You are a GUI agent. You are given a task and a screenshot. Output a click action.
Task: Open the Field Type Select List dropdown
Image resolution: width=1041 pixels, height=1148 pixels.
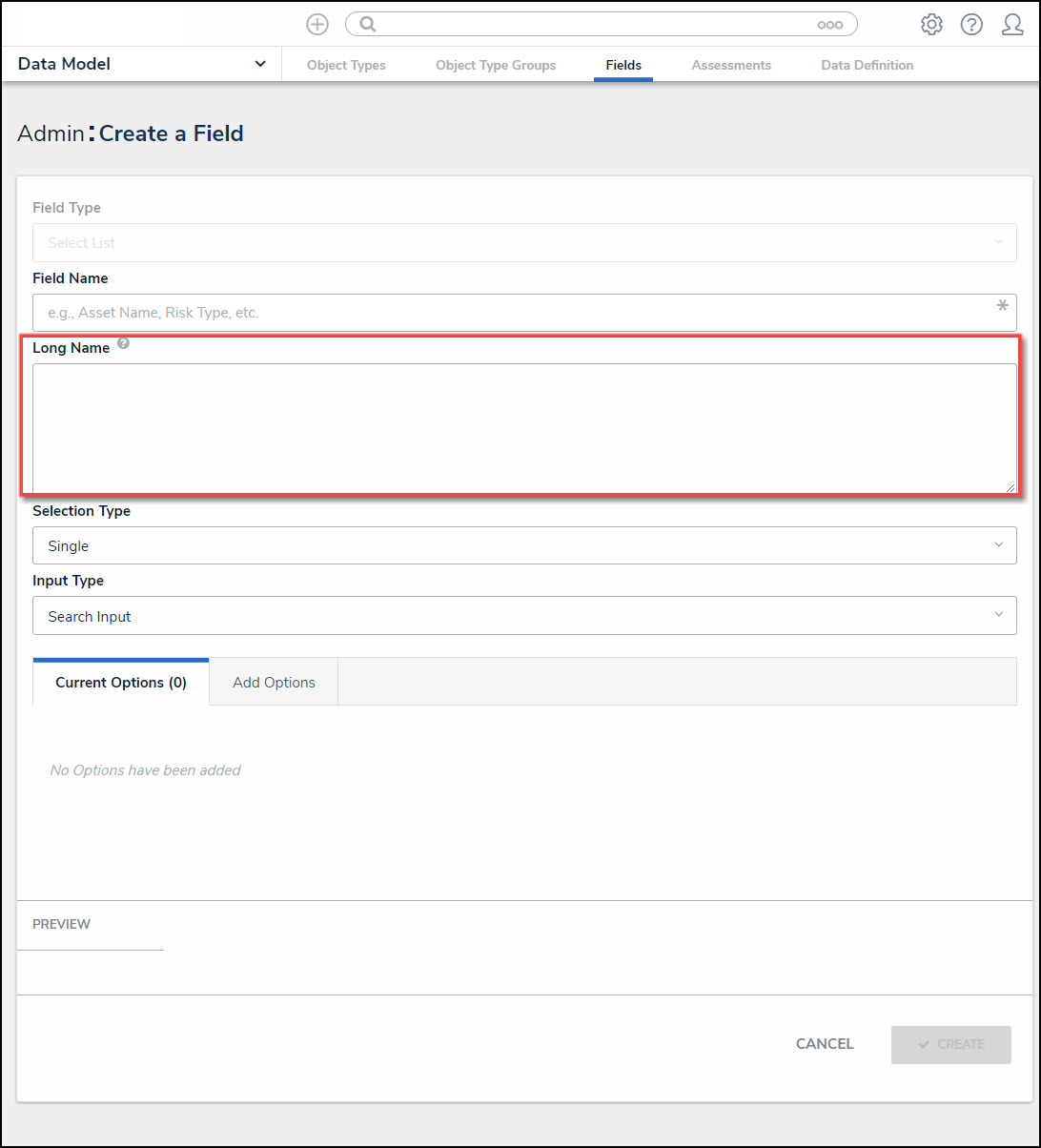[x=524, y=242]
